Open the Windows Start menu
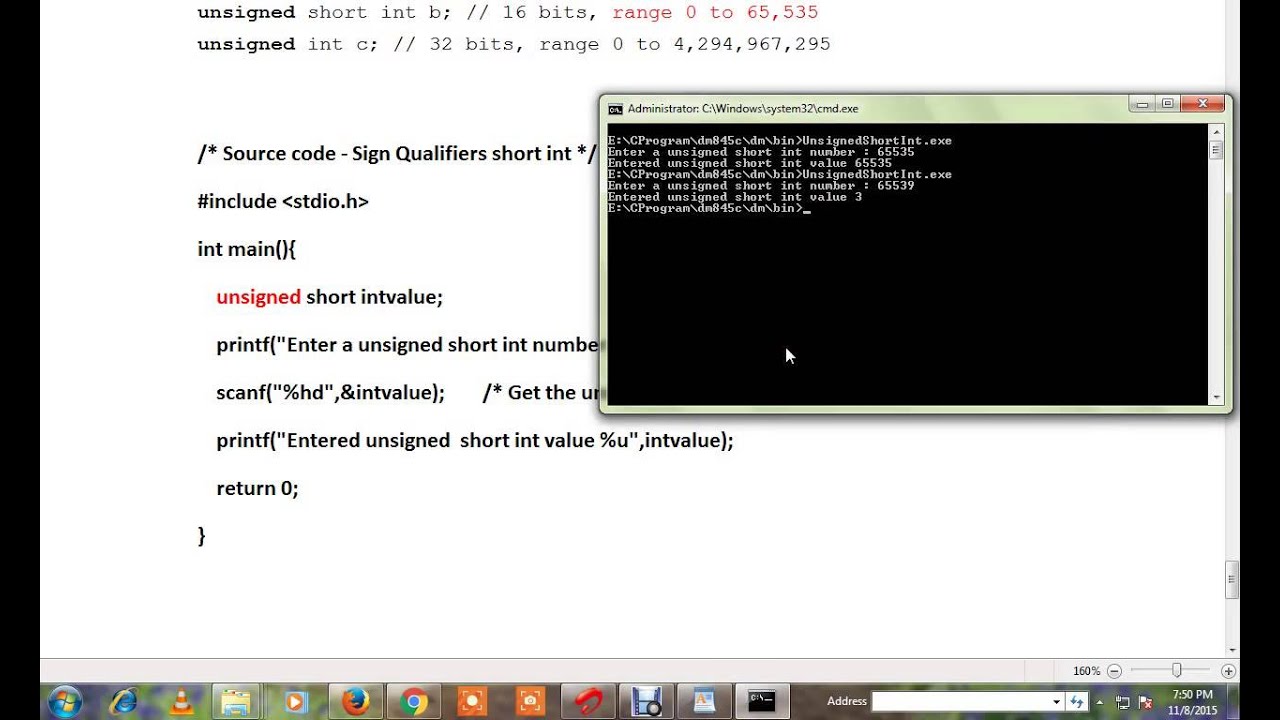This screenshot has width=1280, height=720. (x=64, y=701)
